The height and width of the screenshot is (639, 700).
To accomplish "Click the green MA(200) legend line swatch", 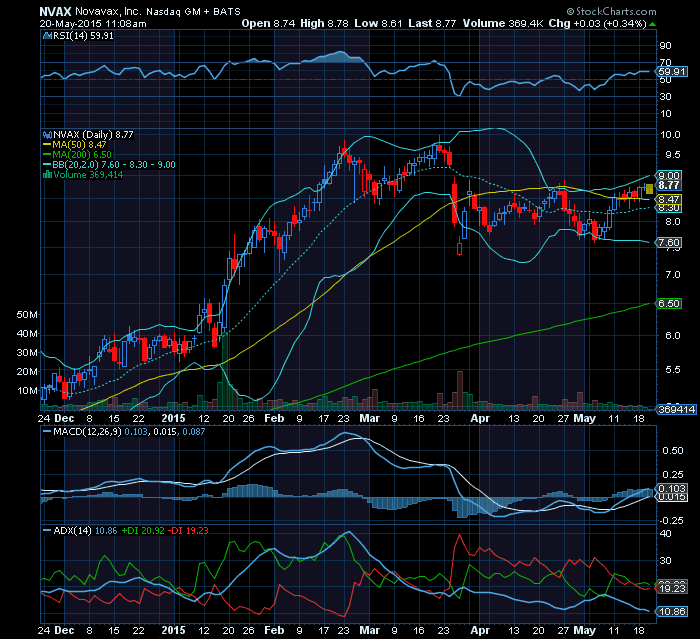I will 47,155.
